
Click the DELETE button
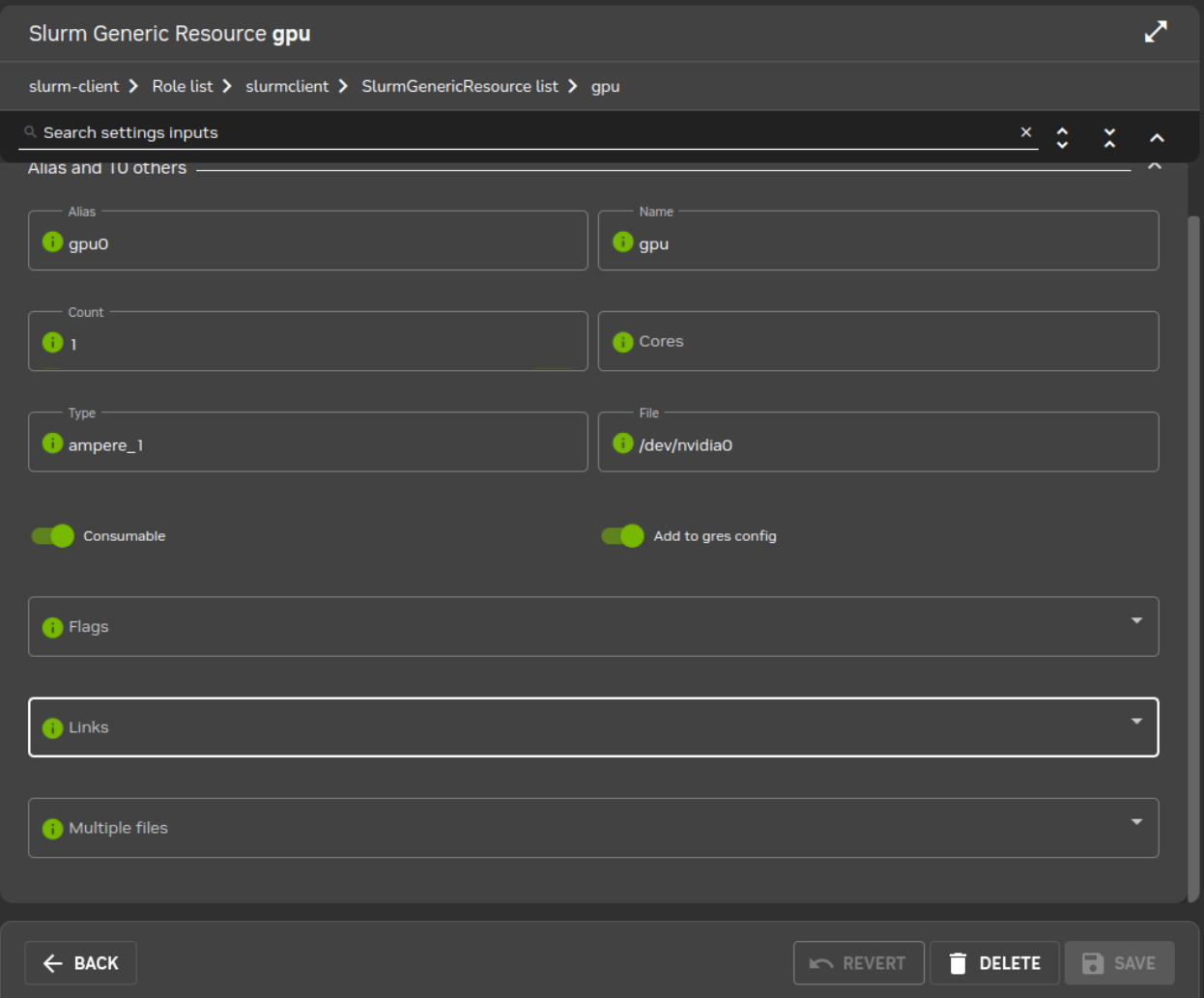(996, 962)
